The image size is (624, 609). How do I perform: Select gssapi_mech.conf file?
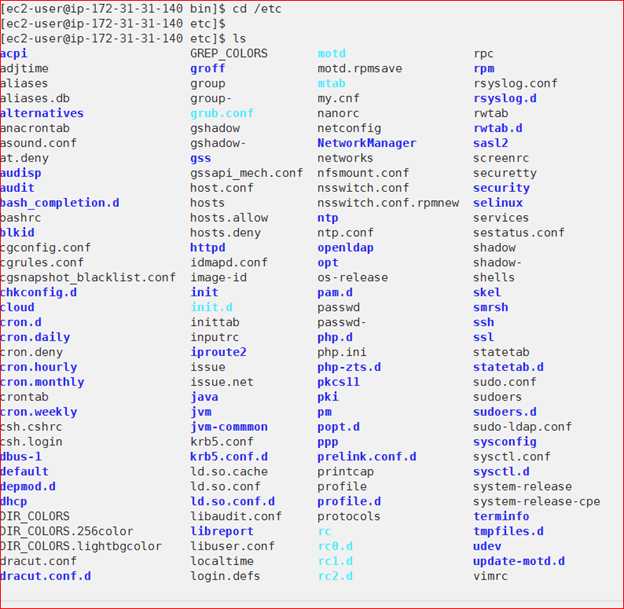pyautogui.click(x=246, y=173)
